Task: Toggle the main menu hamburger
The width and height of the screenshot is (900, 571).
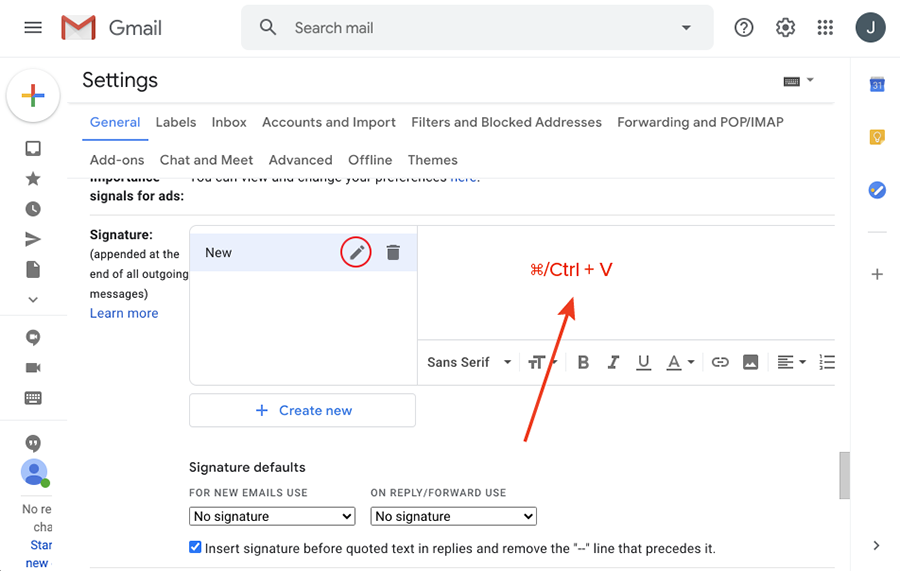Action: point(33,28)
